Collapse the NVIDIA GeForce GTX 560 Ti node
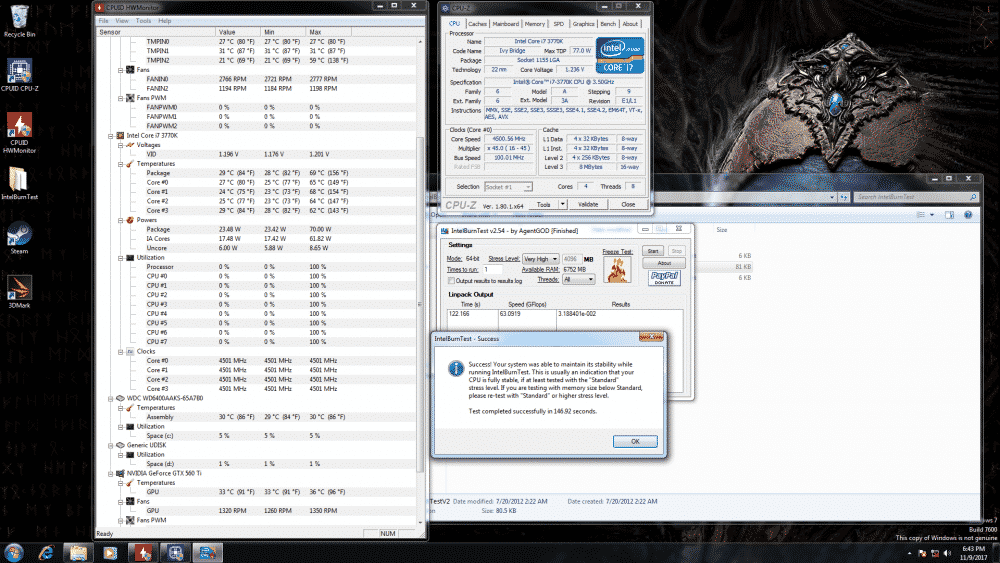Viewport: 1000px width, 563px height. [111, 474]
